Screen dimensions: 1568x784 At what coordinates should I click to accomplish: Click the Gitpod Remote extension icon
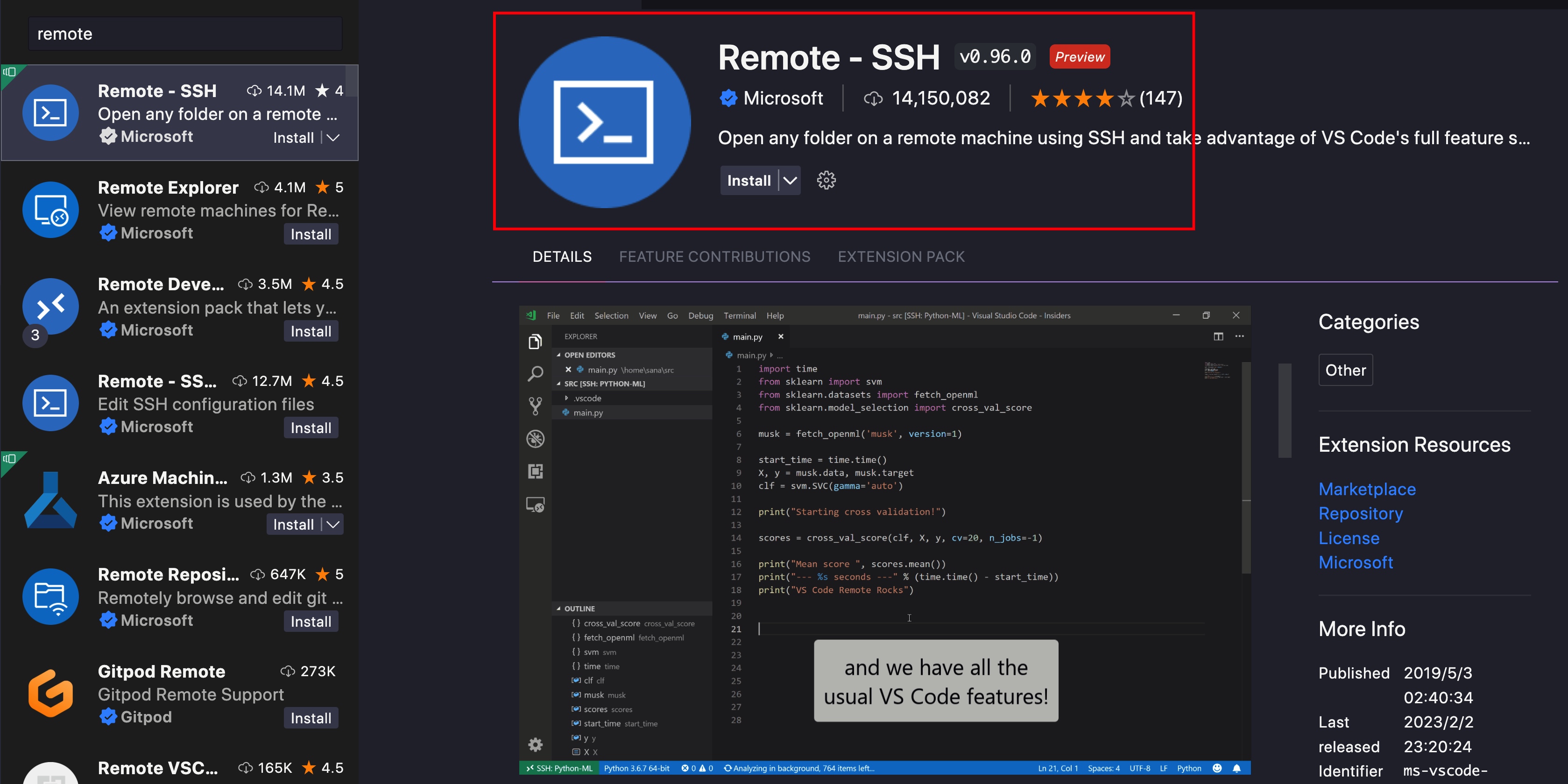(x=50, y=693)
